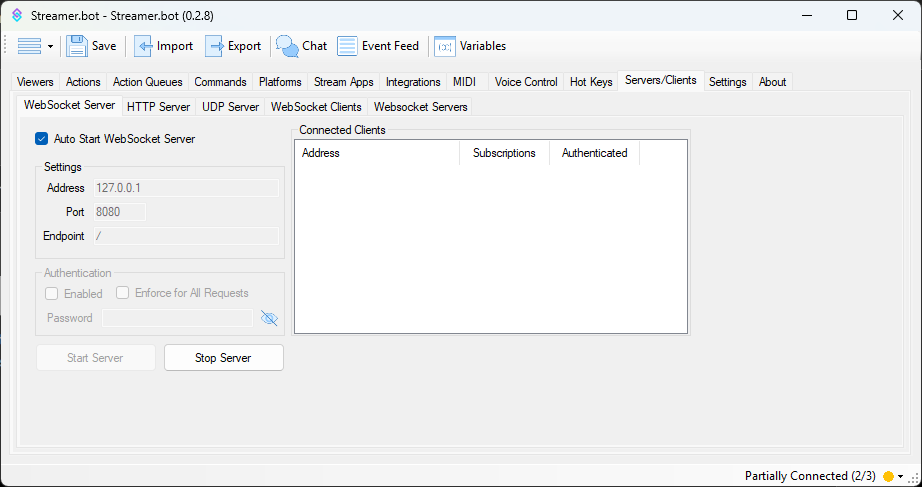
Task: Toggle the authentication Enabled checkbox
Action: point(52,293)
